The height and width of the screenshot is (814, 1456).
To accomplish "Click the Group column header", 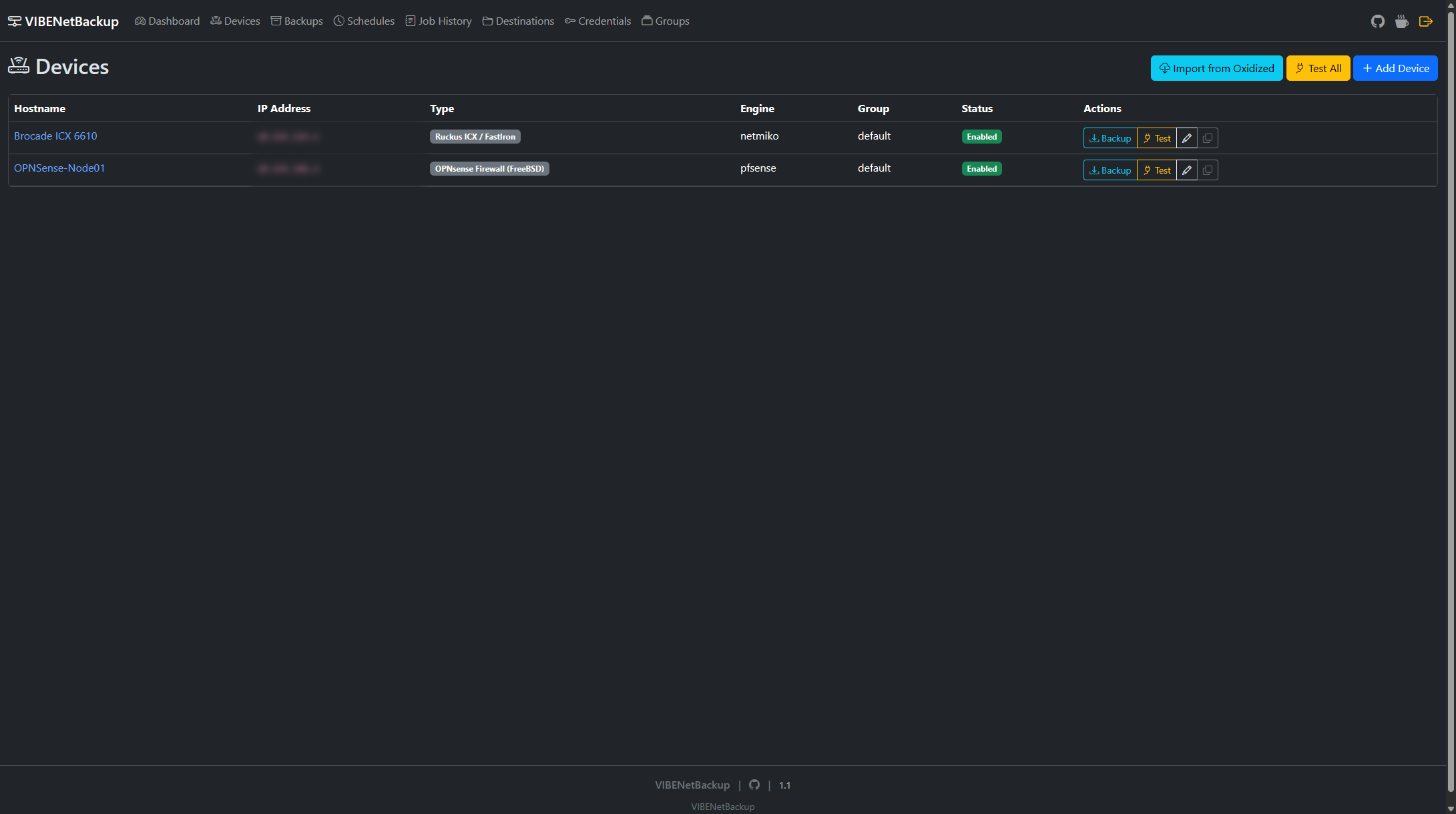I will tap(873, 108).
